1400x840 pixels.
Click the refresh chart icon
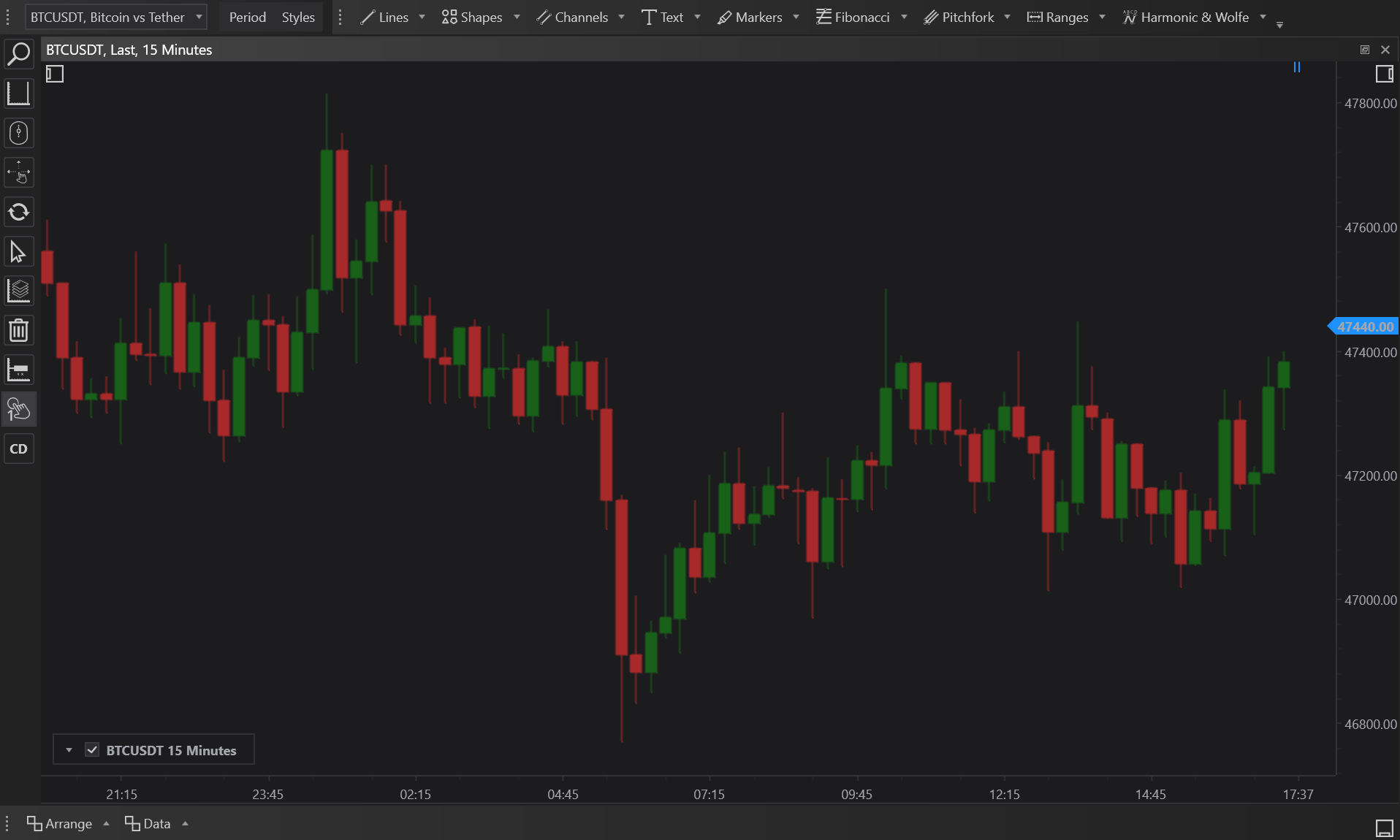19,213
